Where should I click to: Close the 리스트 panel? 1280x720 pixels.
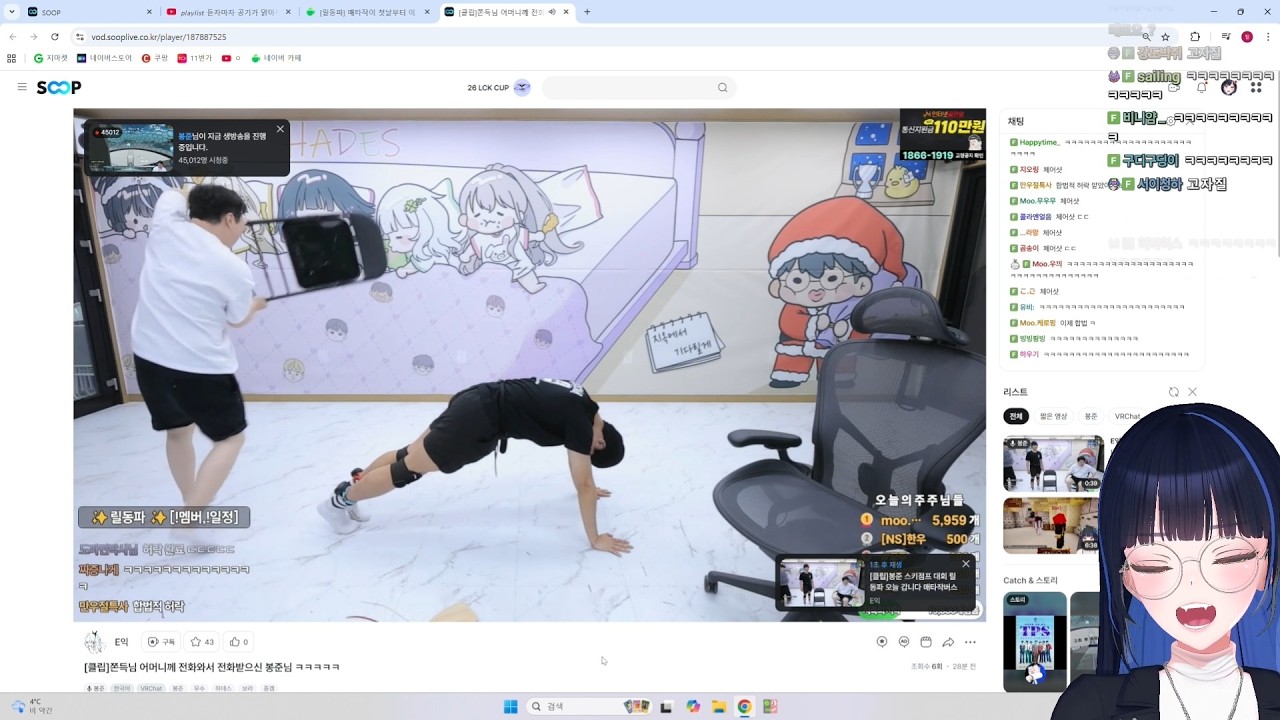(x=1192, y=392)
